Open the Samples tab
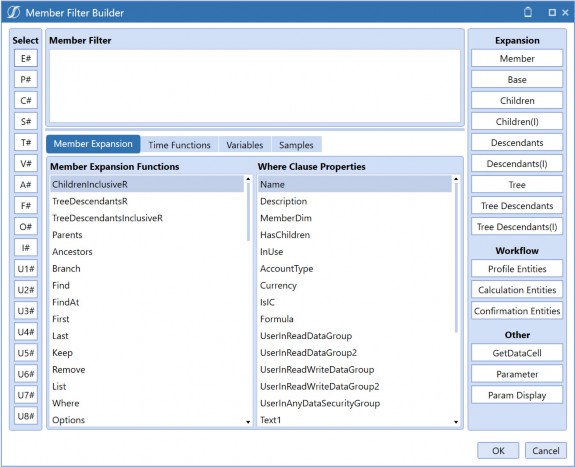Screen dimensions: 575x467 point(296,145)
